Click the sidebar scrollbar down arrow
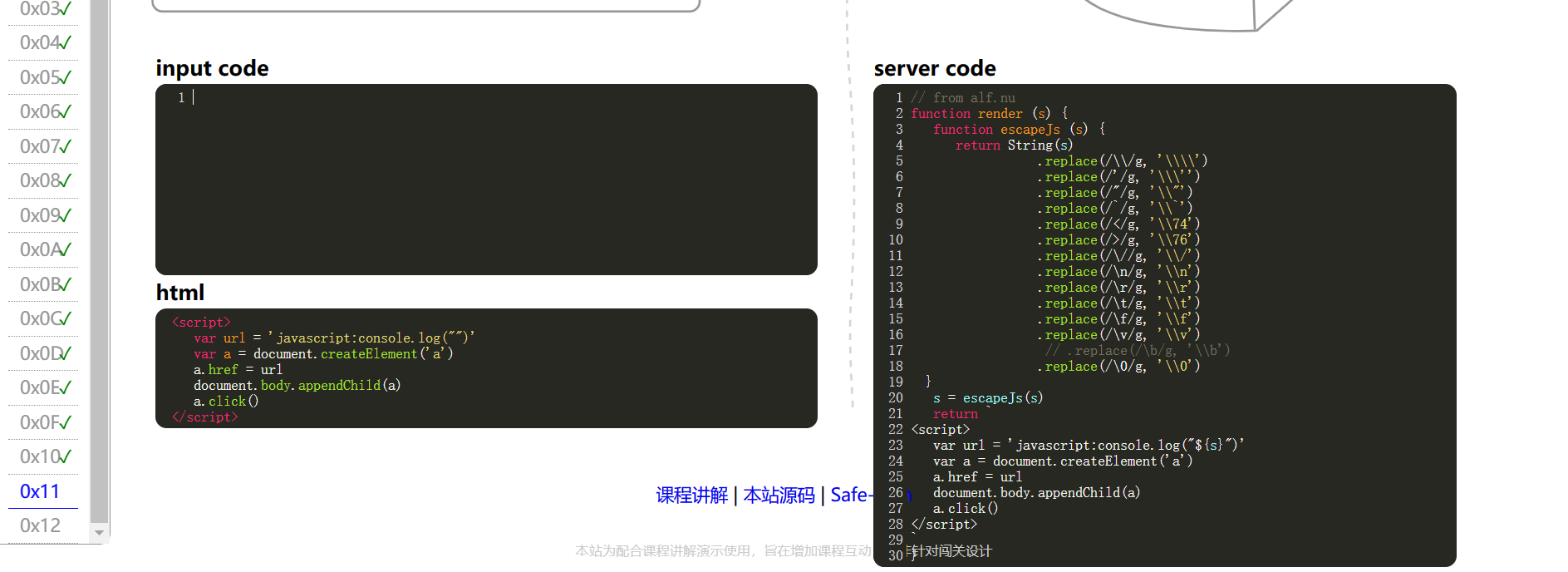The height and width of the screenshot is (572, 1568). pos(100,533)
